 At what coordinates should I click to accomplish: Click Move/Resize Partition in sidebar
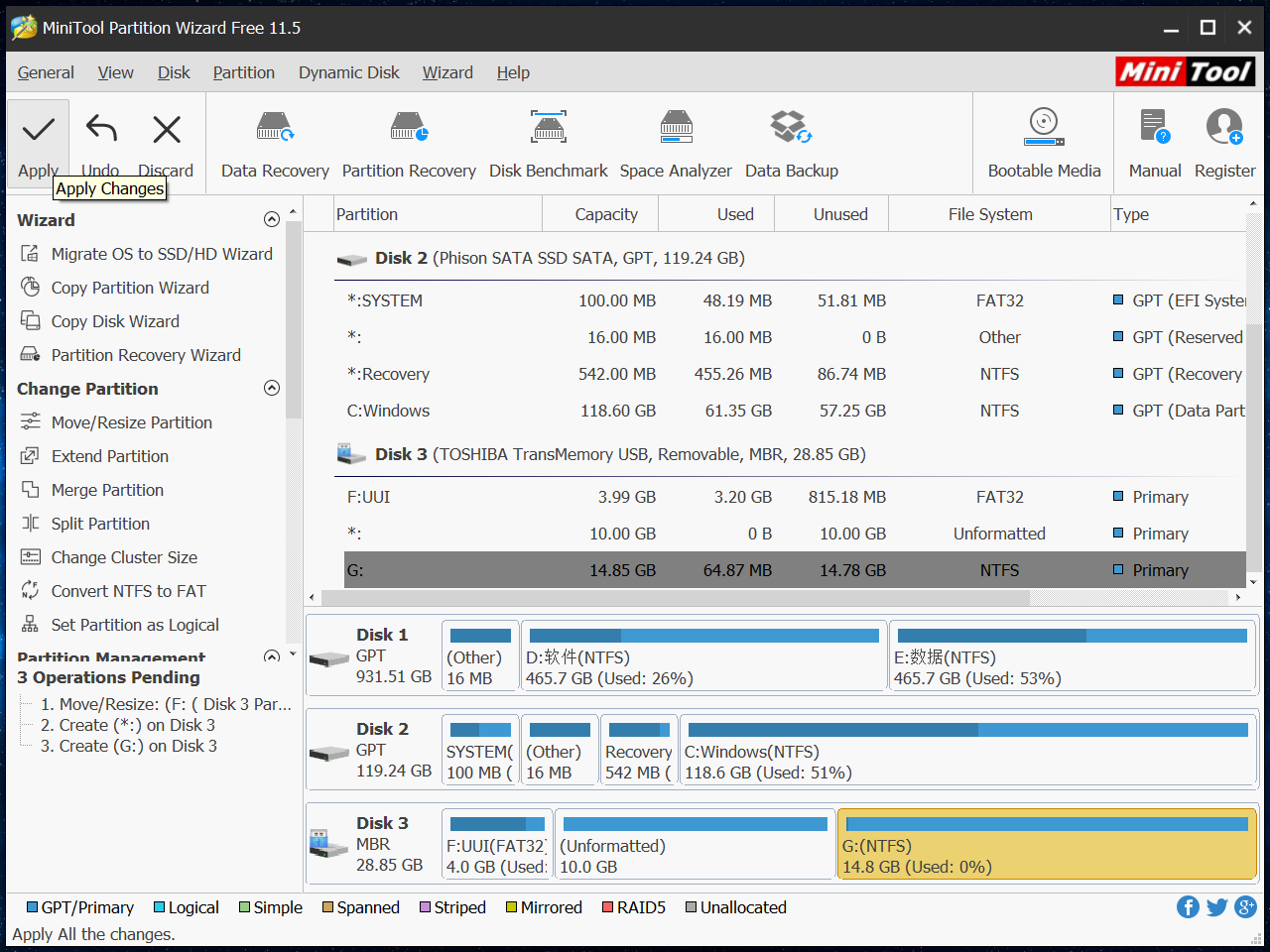[131, 422]
